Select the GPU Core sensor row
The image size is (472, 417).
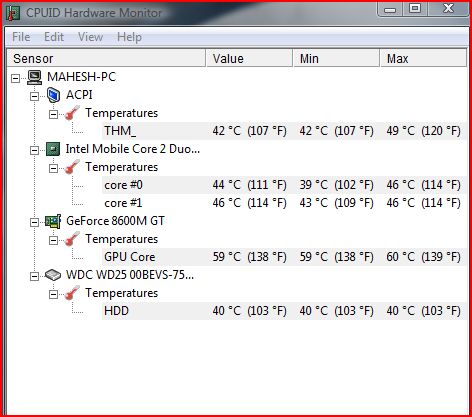pos(284,257)
